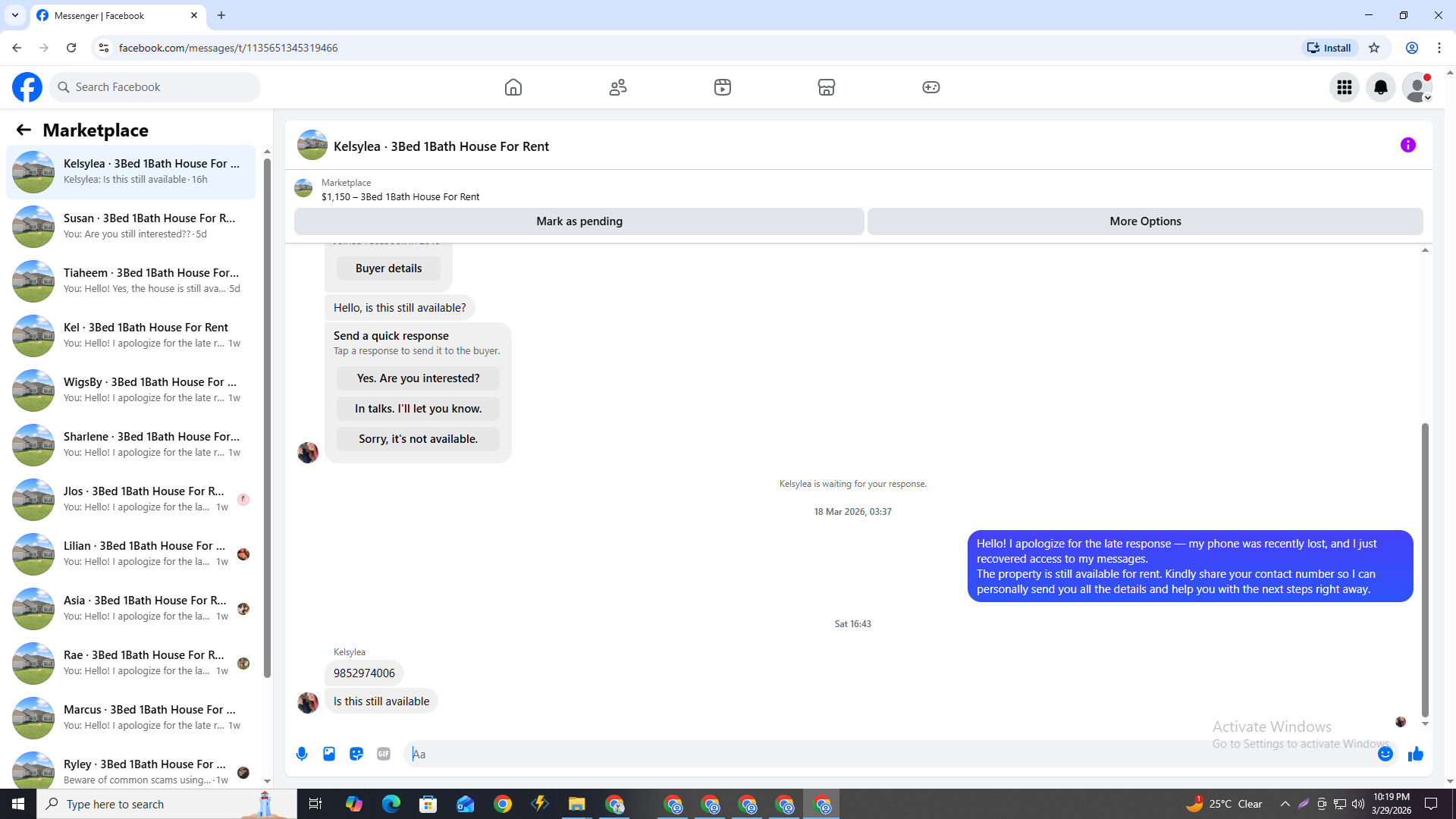
Task: Install the Facebook app from the address bar
Action: click(1329, 48)
